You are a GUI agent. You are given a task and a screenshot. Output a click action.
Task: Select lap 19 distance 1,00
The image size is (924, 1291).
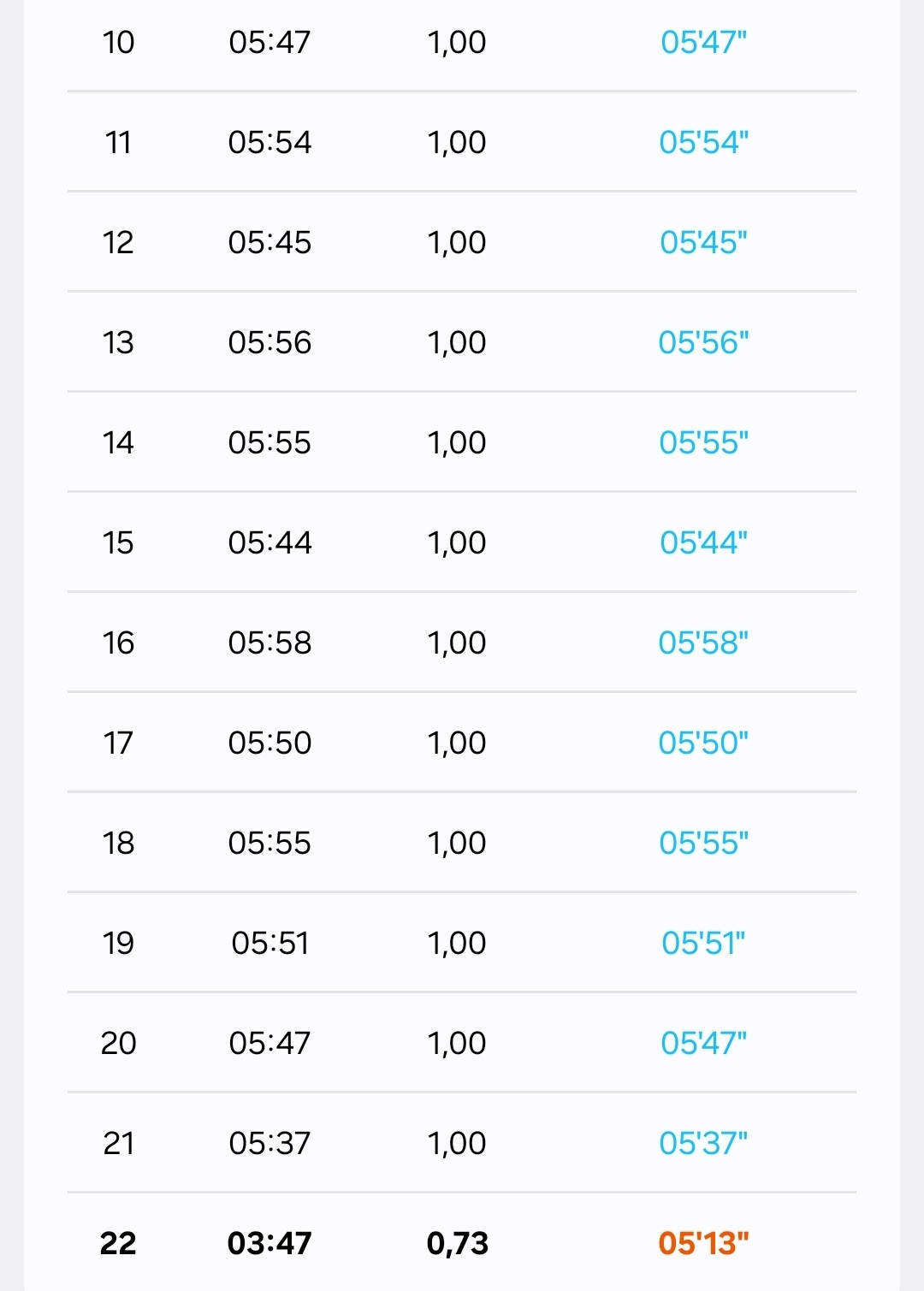tap(457, 943)
